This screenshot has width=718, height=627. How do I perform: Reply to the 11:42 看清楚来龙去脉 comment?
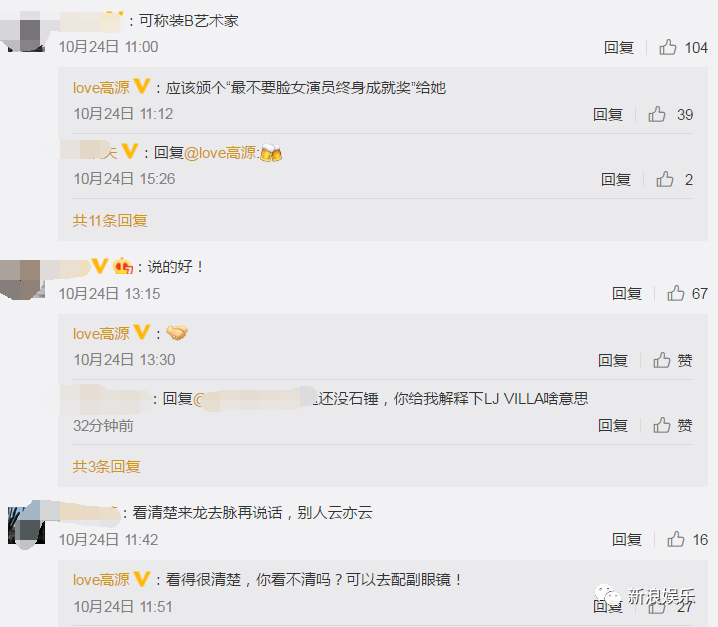click(x=626, y=540)
